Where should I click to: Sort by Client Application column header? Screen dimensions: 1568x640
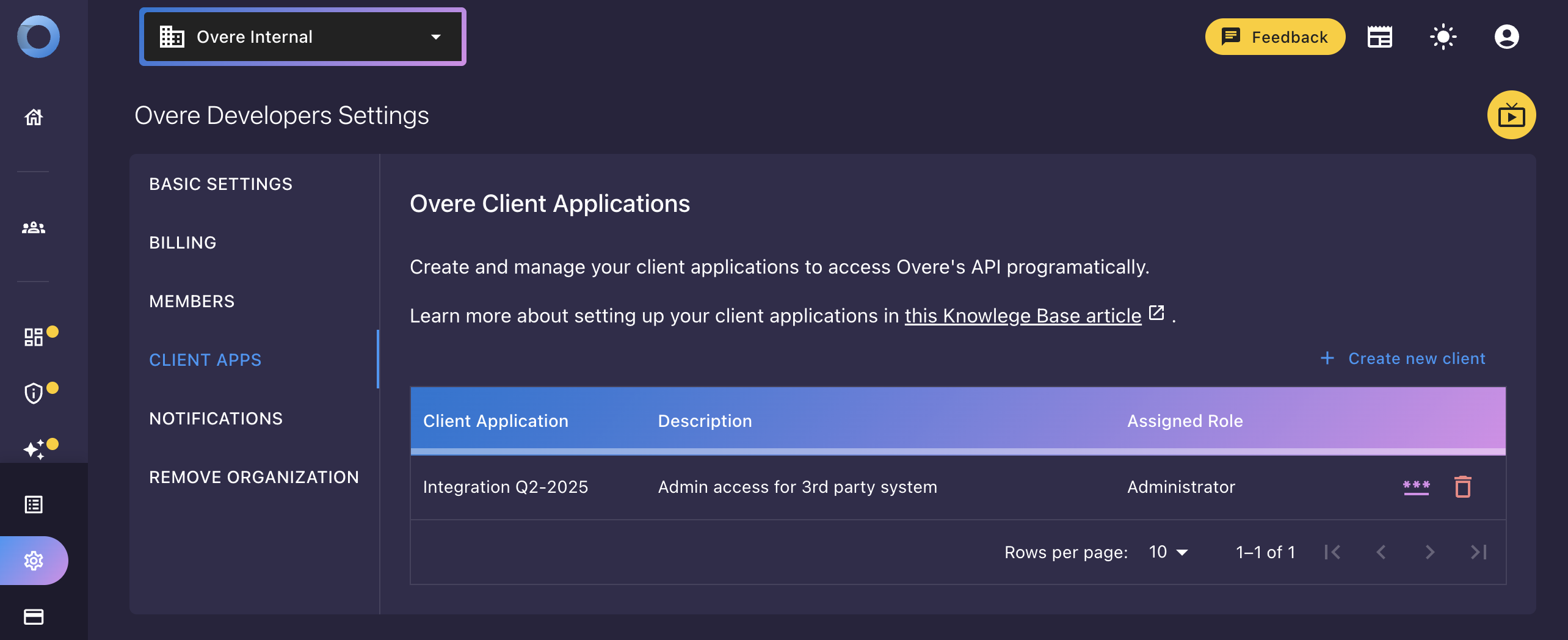(x=496, y=421)
